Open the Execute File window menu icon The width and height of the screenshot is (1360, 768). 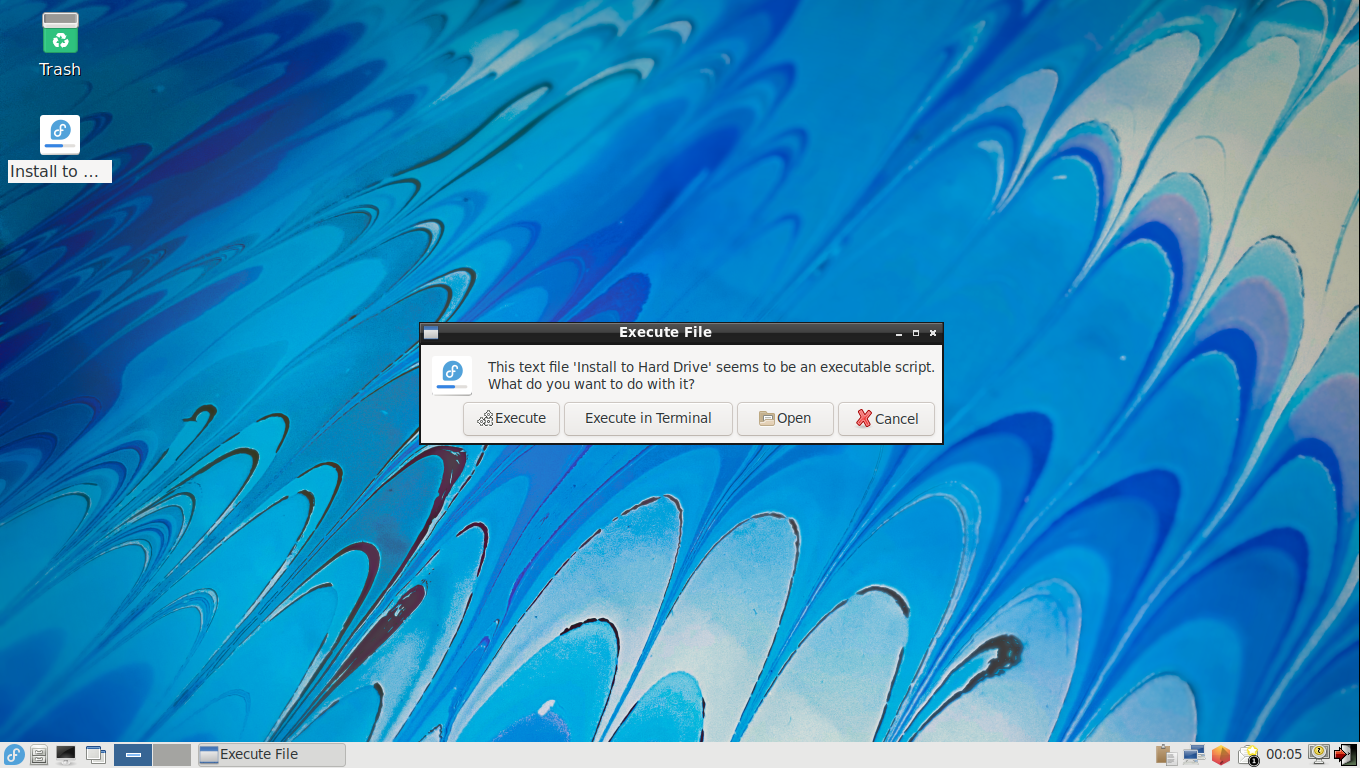(431, 333)
